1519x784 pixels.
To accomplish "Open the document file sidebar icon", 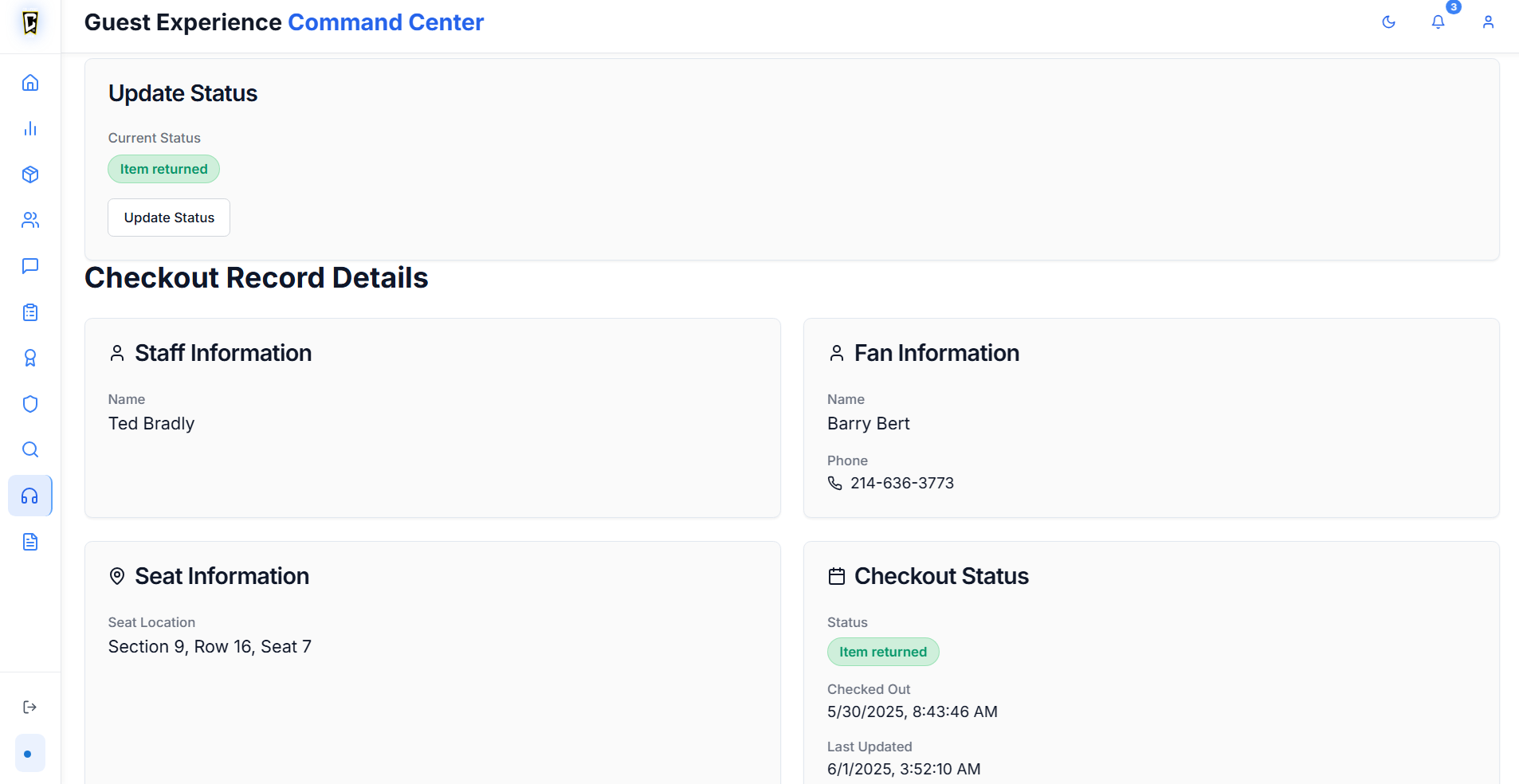I will [30, 542].
